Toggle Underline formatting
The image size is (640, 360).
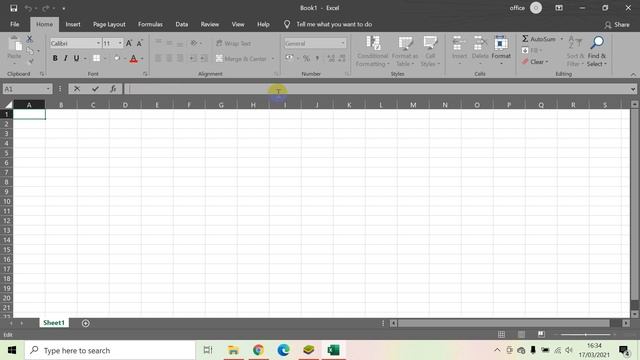pos(76,58)
